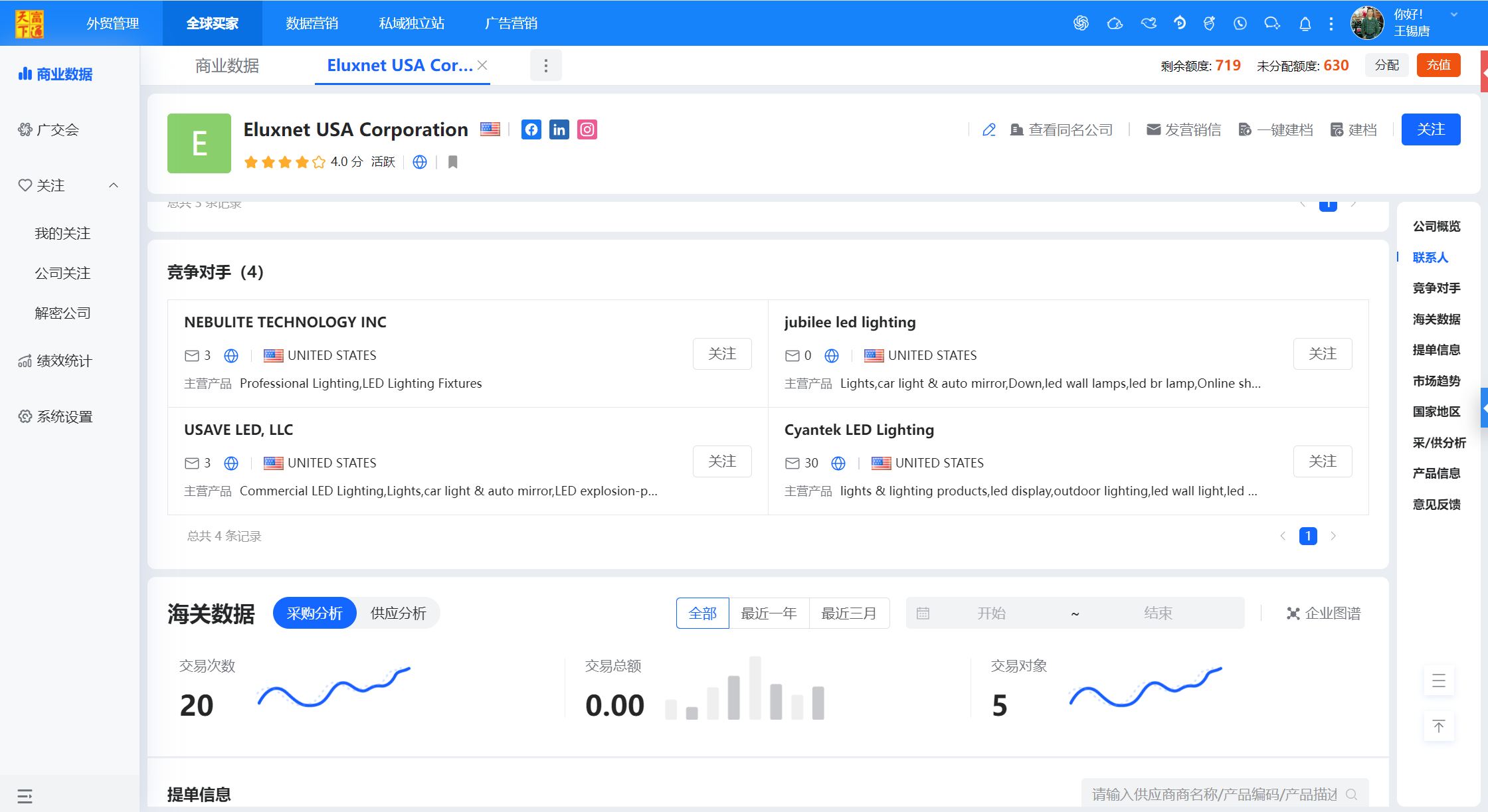Follow USAVE LED, LLC with its 关注 button
This screenshot has width=1488, height=812.
(722, 461)
